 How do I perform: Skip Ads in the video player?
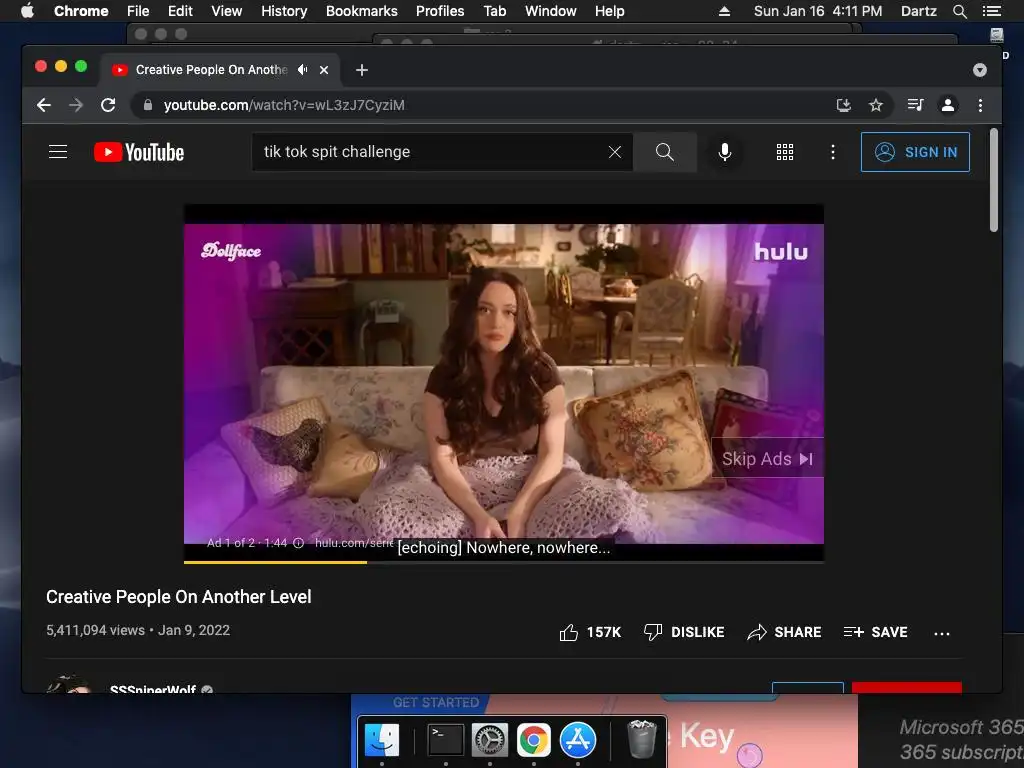click(767, 458)
